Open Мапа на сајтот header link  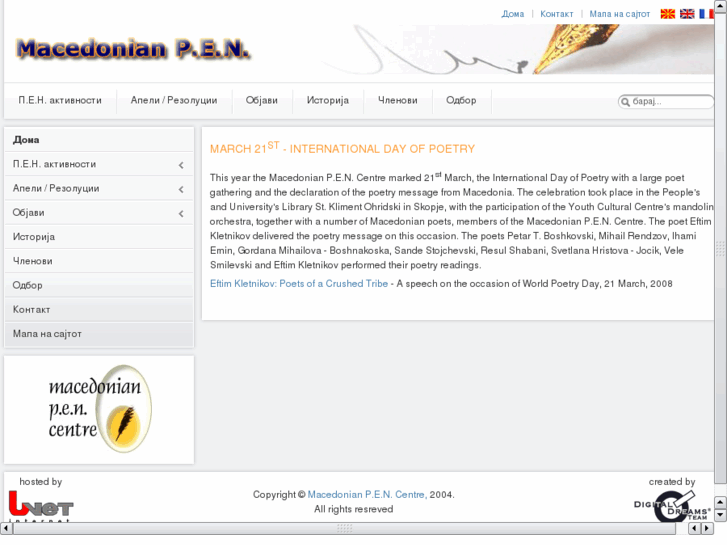coord(619,14)
